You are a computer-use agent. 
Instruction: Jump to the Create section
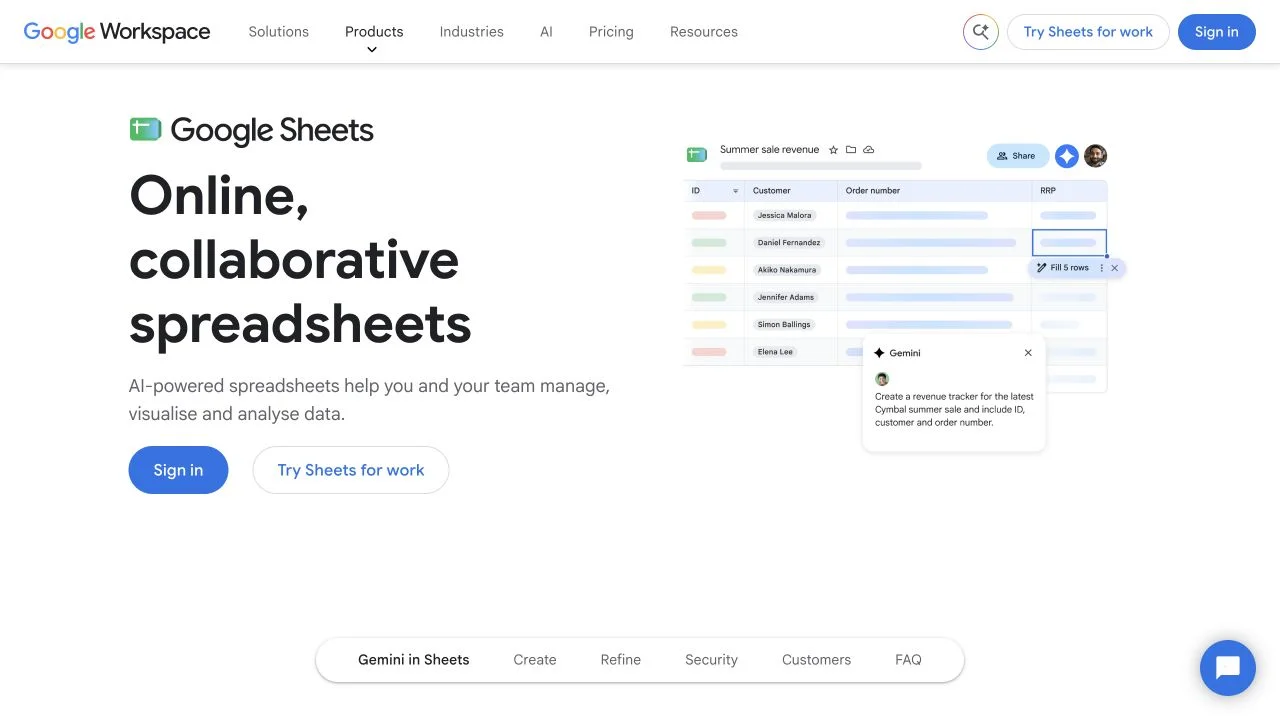535,660
